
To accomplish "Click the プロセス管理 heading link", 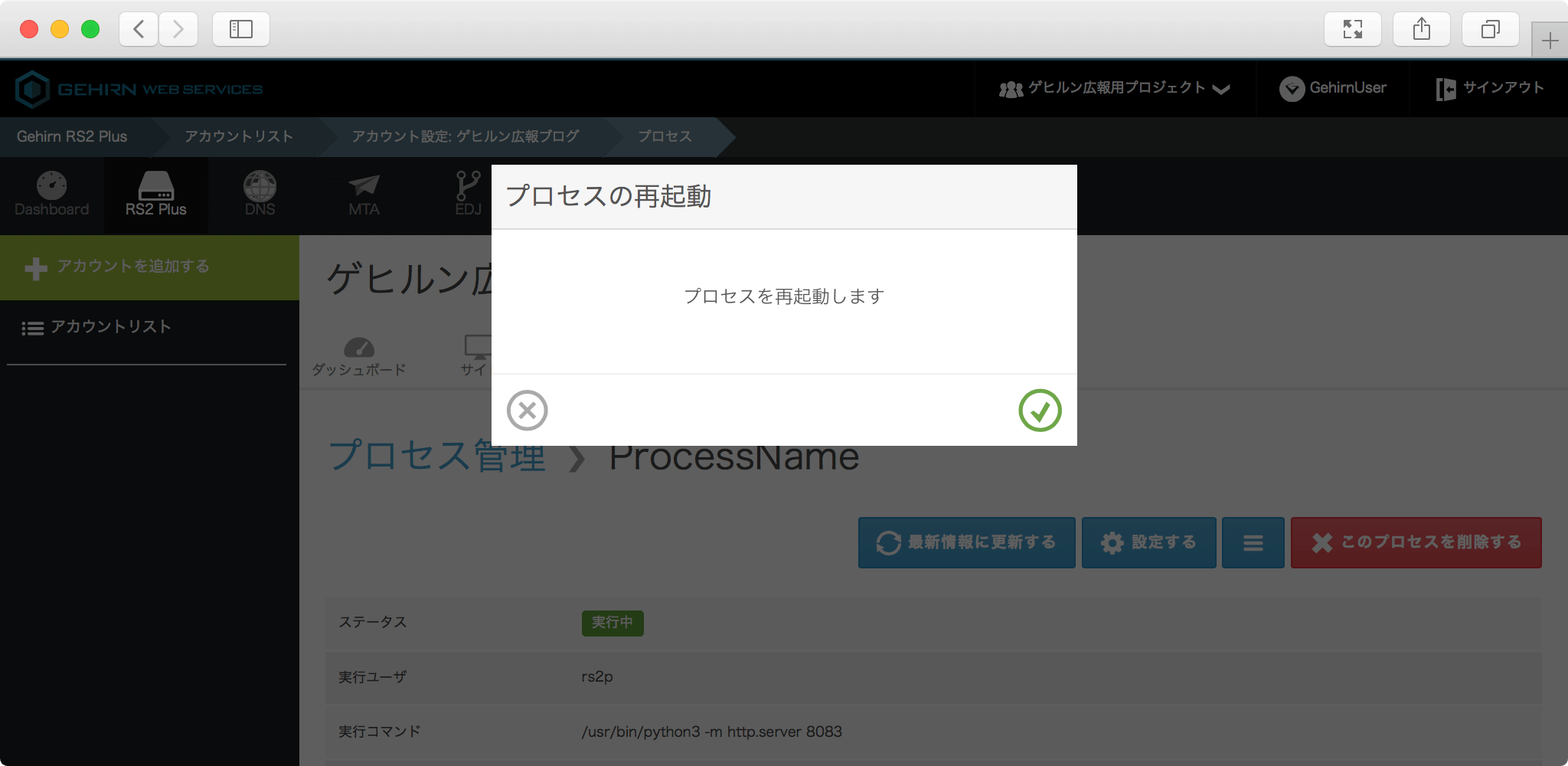I will click(x=437, y=456).
